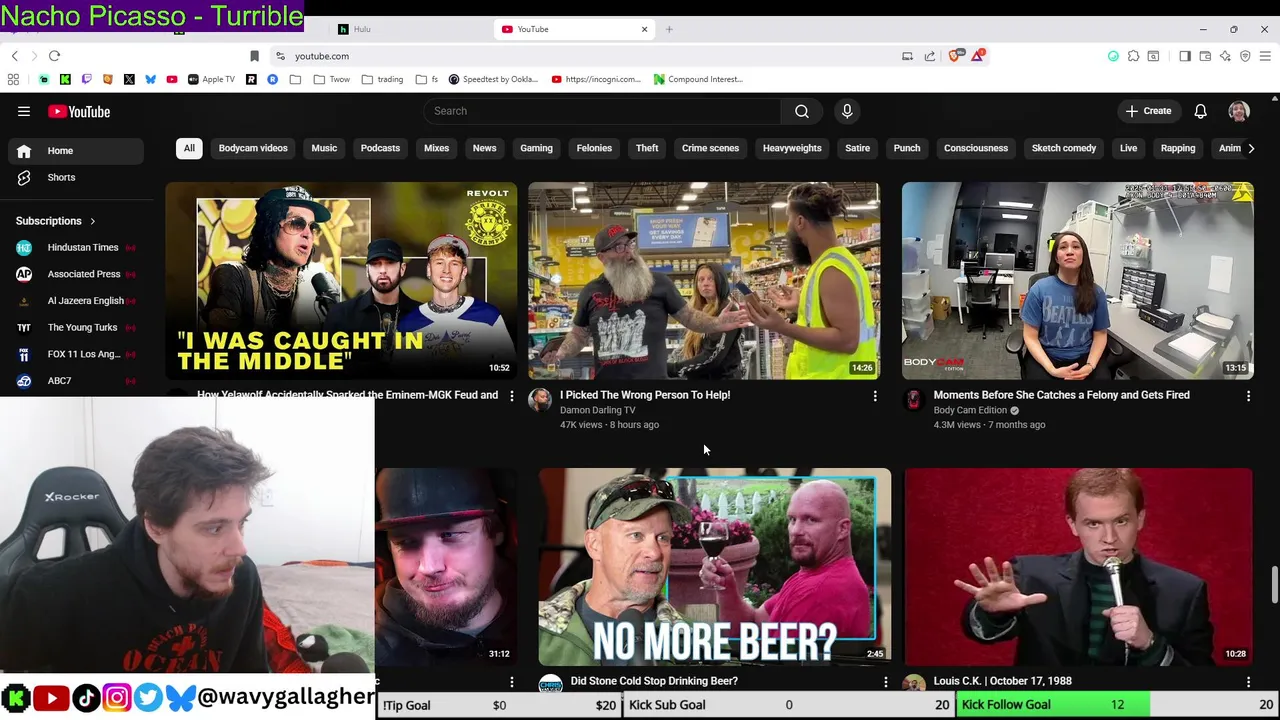Filter by Consciousness chip
1280x720 pixels.
pos(976,148)
